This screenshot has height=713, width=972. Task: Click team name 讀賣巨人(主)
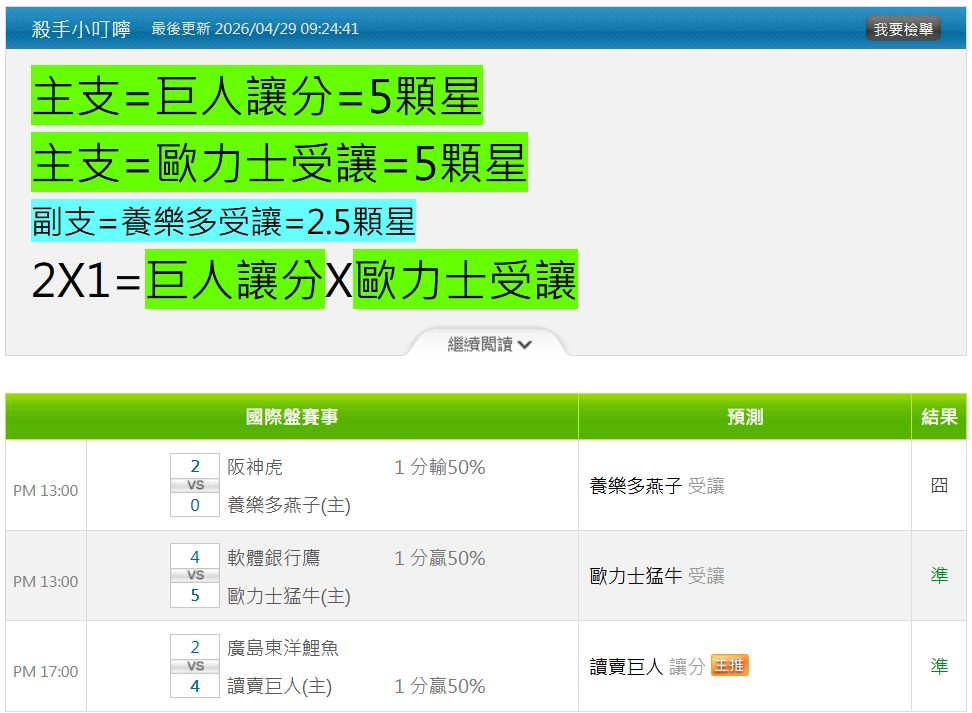point(280,686)
